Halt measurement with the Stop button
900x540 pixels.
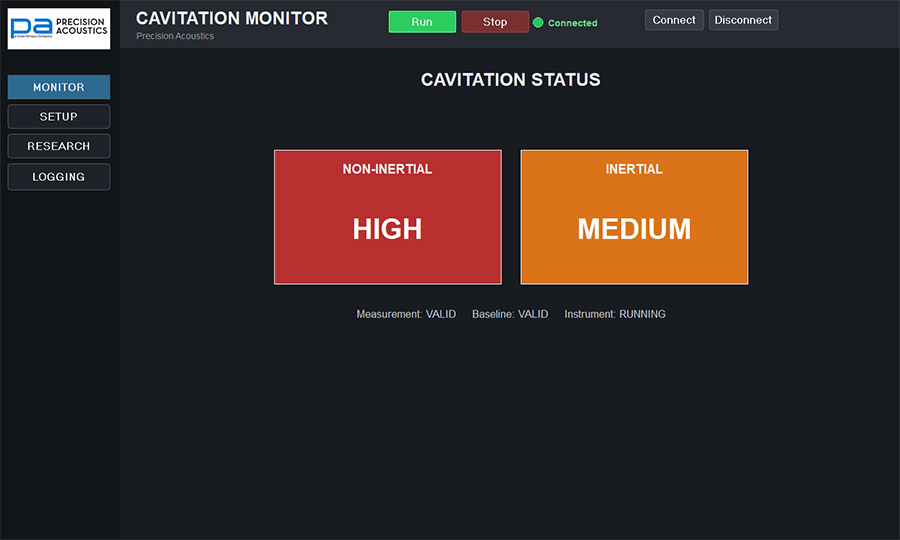pos(495,22)
